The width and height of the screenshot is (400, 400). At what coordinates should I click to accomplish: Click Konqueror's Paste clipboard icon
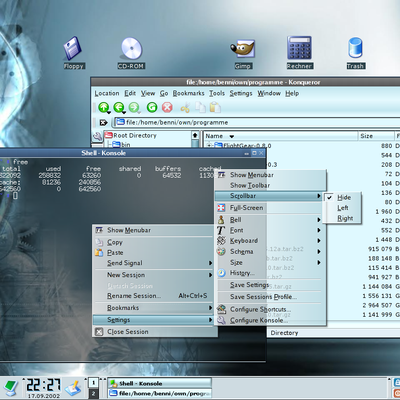[x=215, y=107]
